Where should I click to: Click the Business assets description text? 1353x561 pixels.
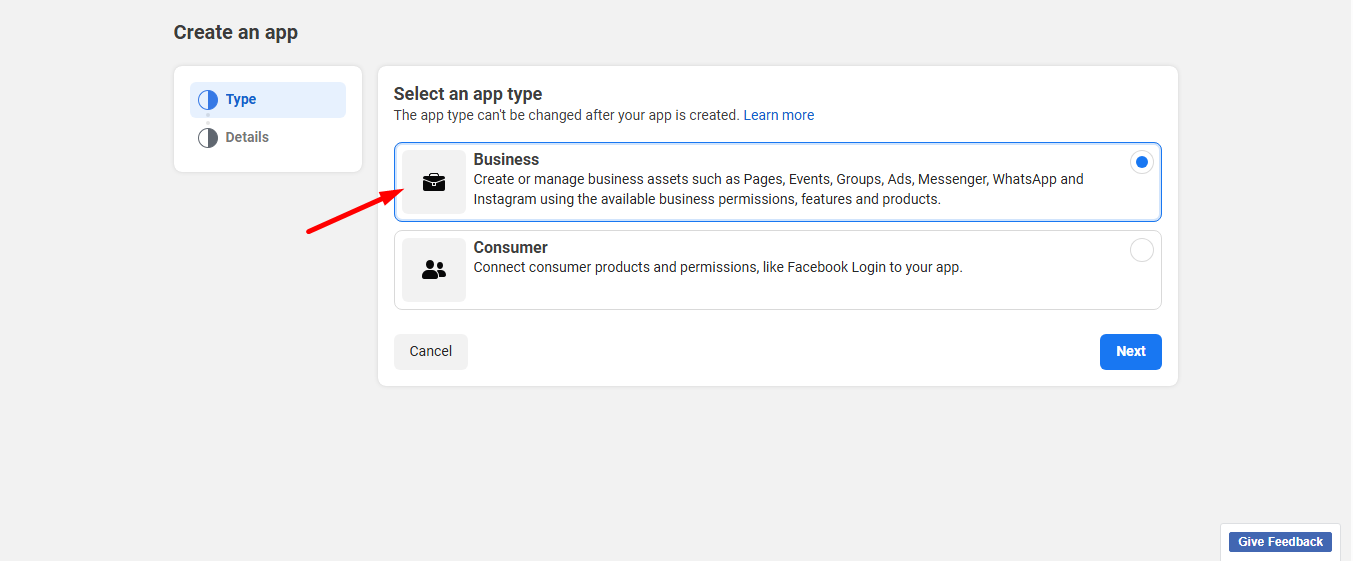click(778, 190)
